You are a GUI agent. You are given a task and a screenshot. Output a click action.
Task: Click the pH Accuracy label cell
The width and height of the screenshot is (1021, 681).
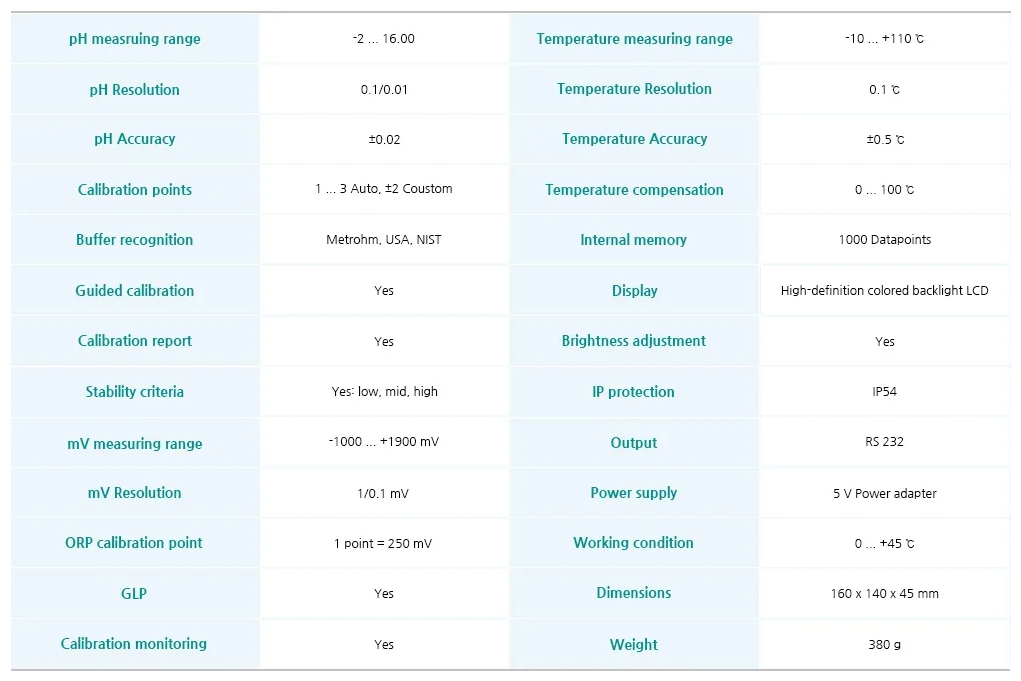(135, 139)
